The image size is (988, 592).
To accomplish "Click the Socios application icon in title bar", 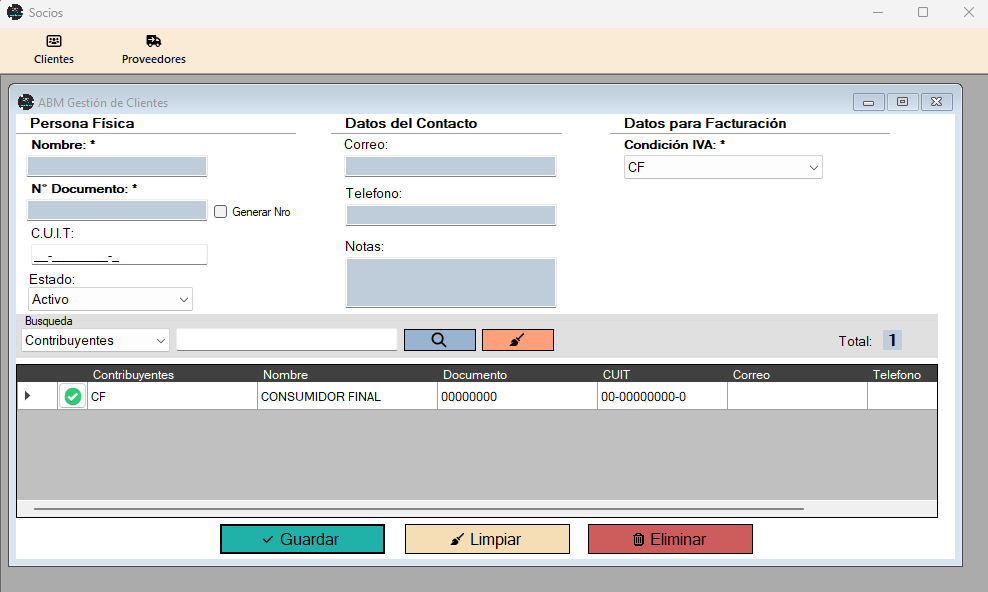I will pos(14,12).
